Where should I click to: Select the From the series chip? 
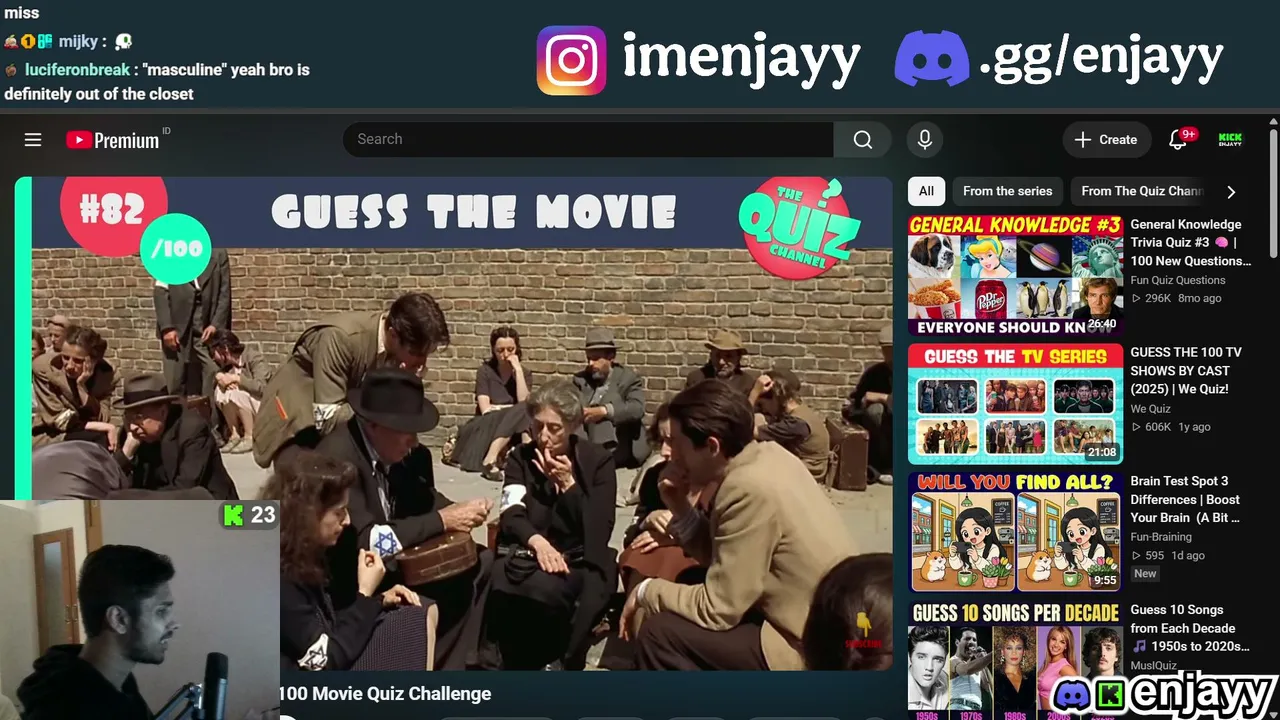[1007, 191]
